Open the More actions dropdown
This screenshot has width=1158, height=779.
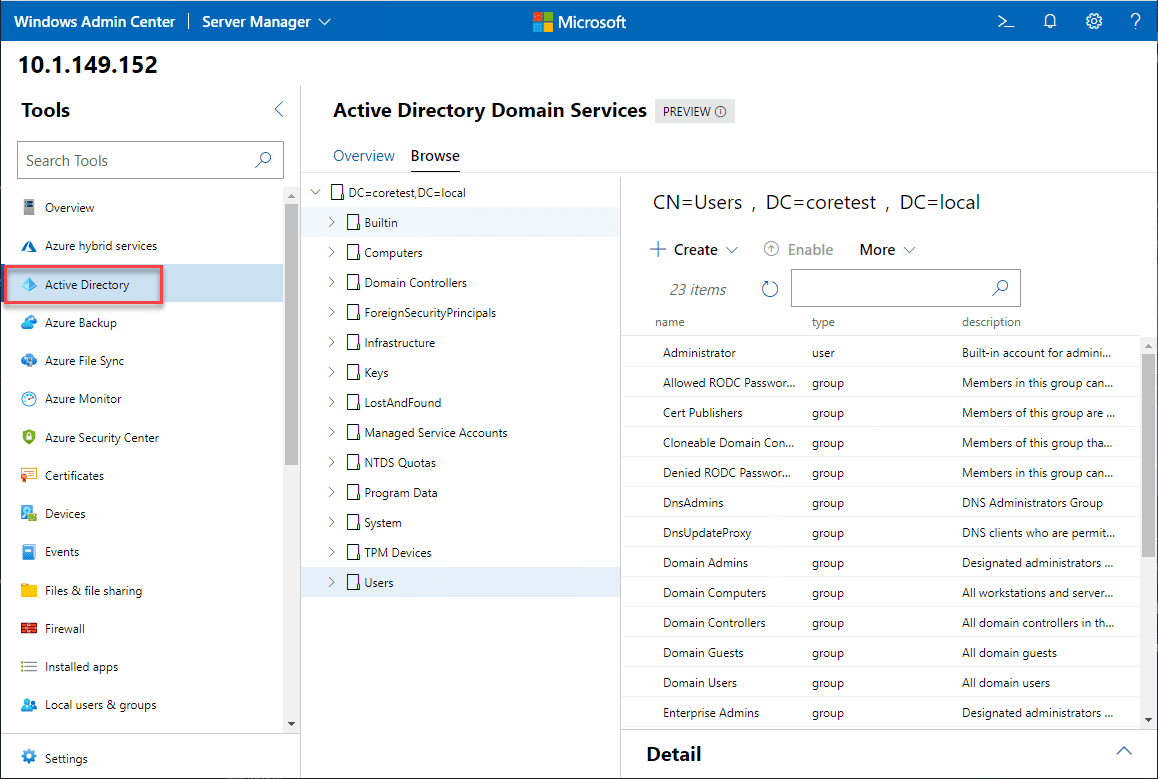[886, 250]
